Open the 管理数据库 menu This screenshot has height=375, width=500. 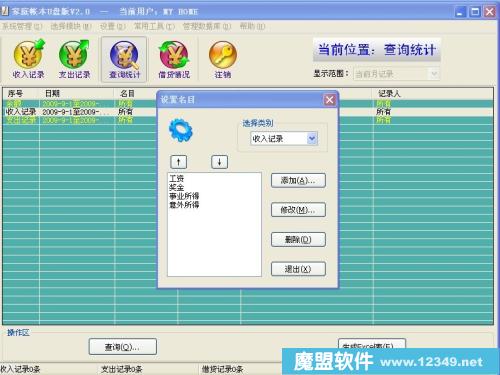tap(207, 26)
